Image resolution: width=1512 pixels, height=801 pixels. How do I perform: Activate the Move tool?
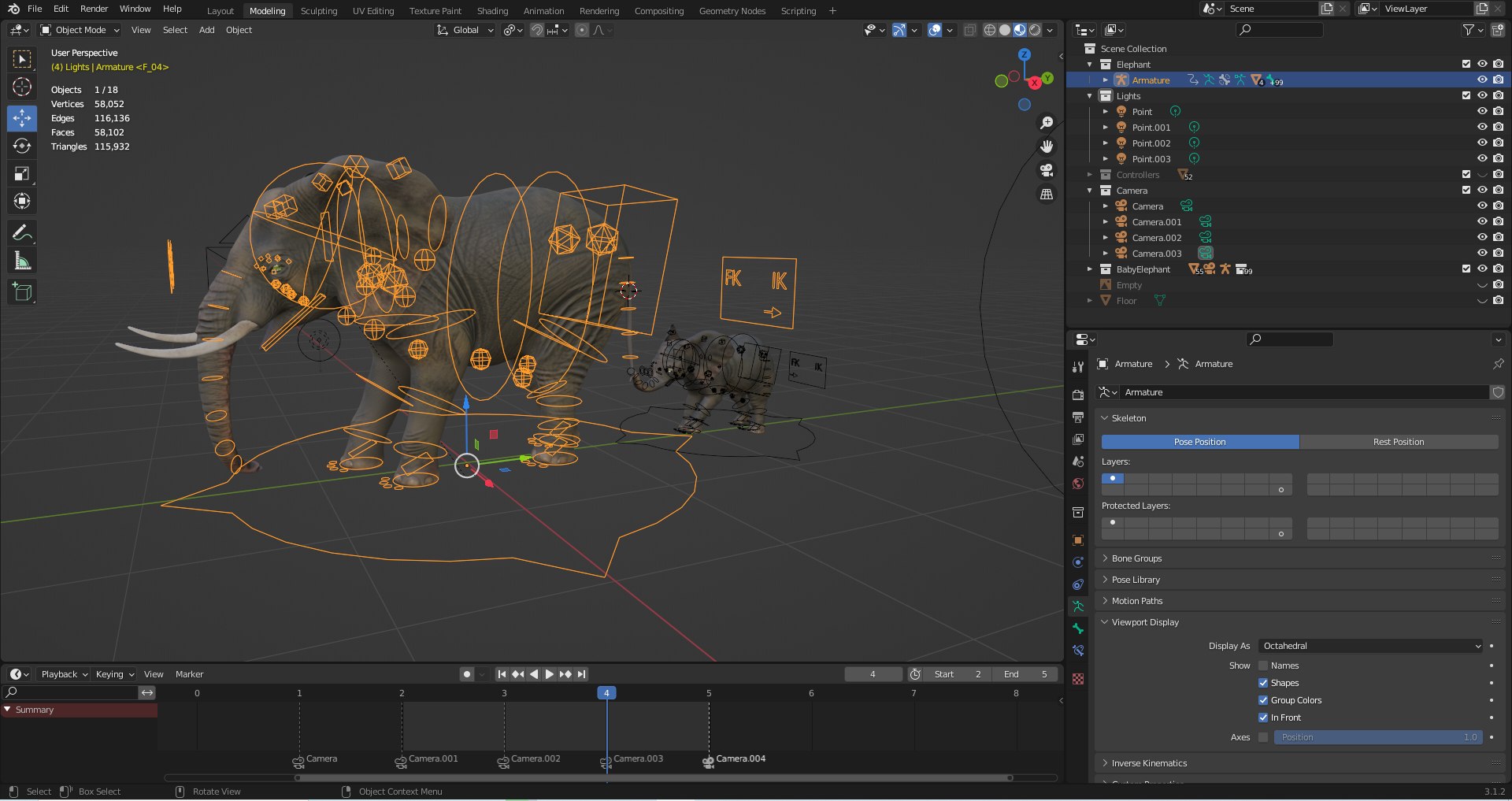pyautogui.click(x=22, y=118)
